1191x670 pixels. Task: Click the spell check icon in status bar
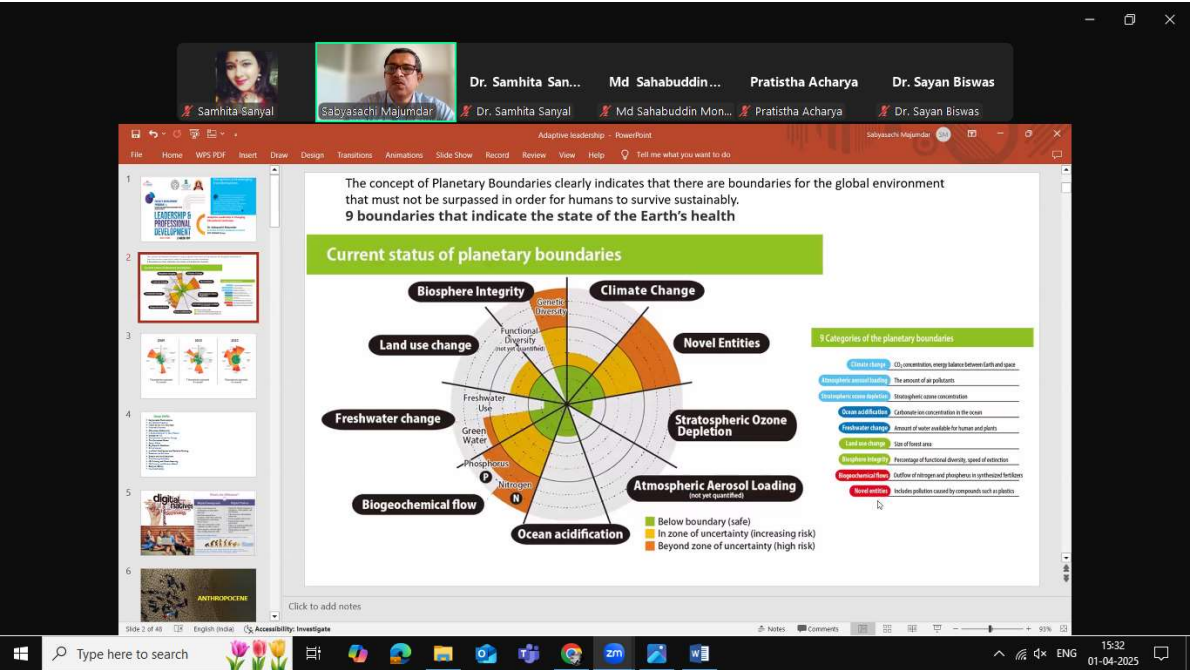pyautogui.click(x=178, y=629)
